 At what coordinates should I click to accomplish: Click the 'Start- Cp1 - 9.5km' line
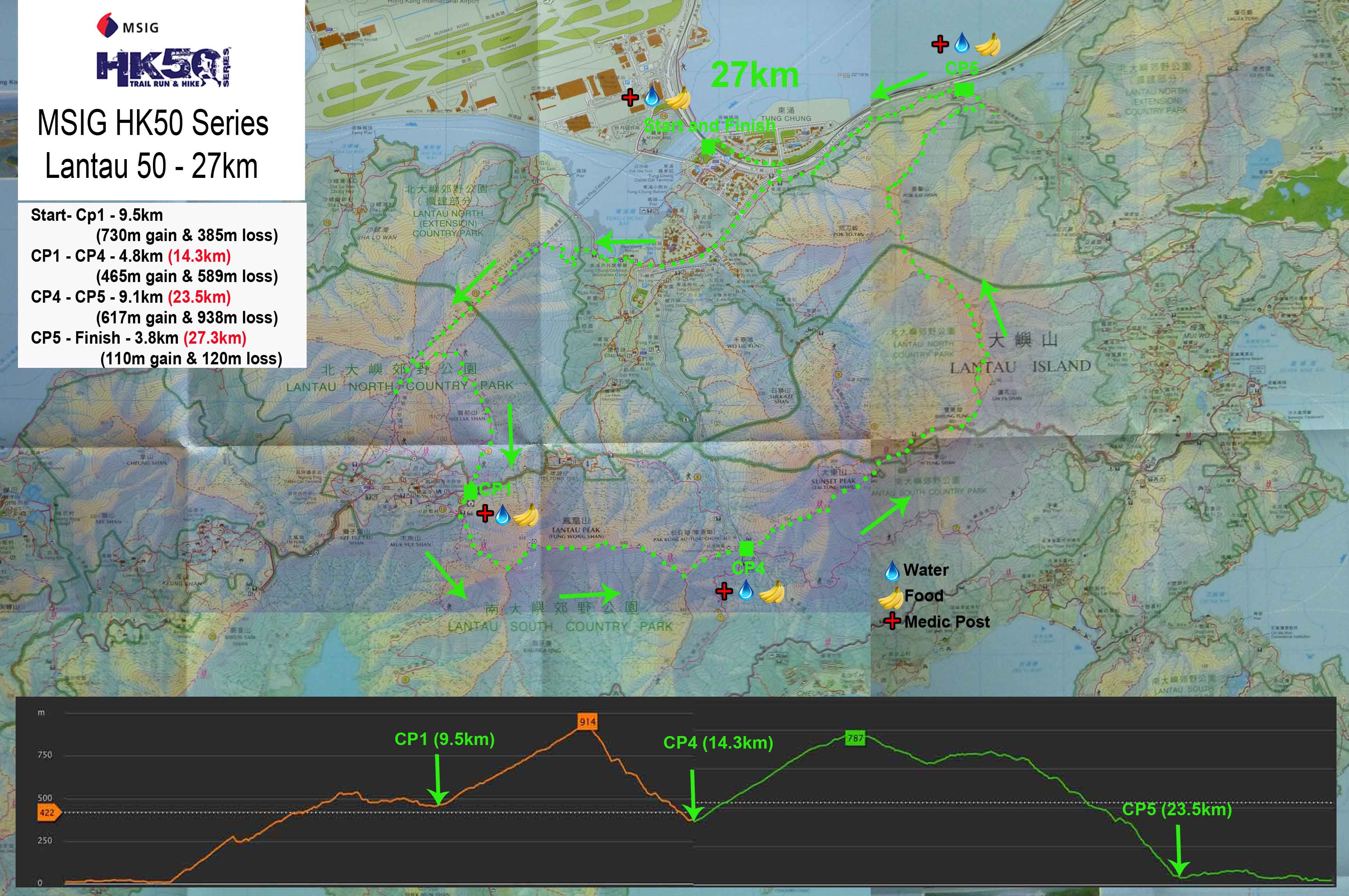pyautogui.click(x=97, y=215)
